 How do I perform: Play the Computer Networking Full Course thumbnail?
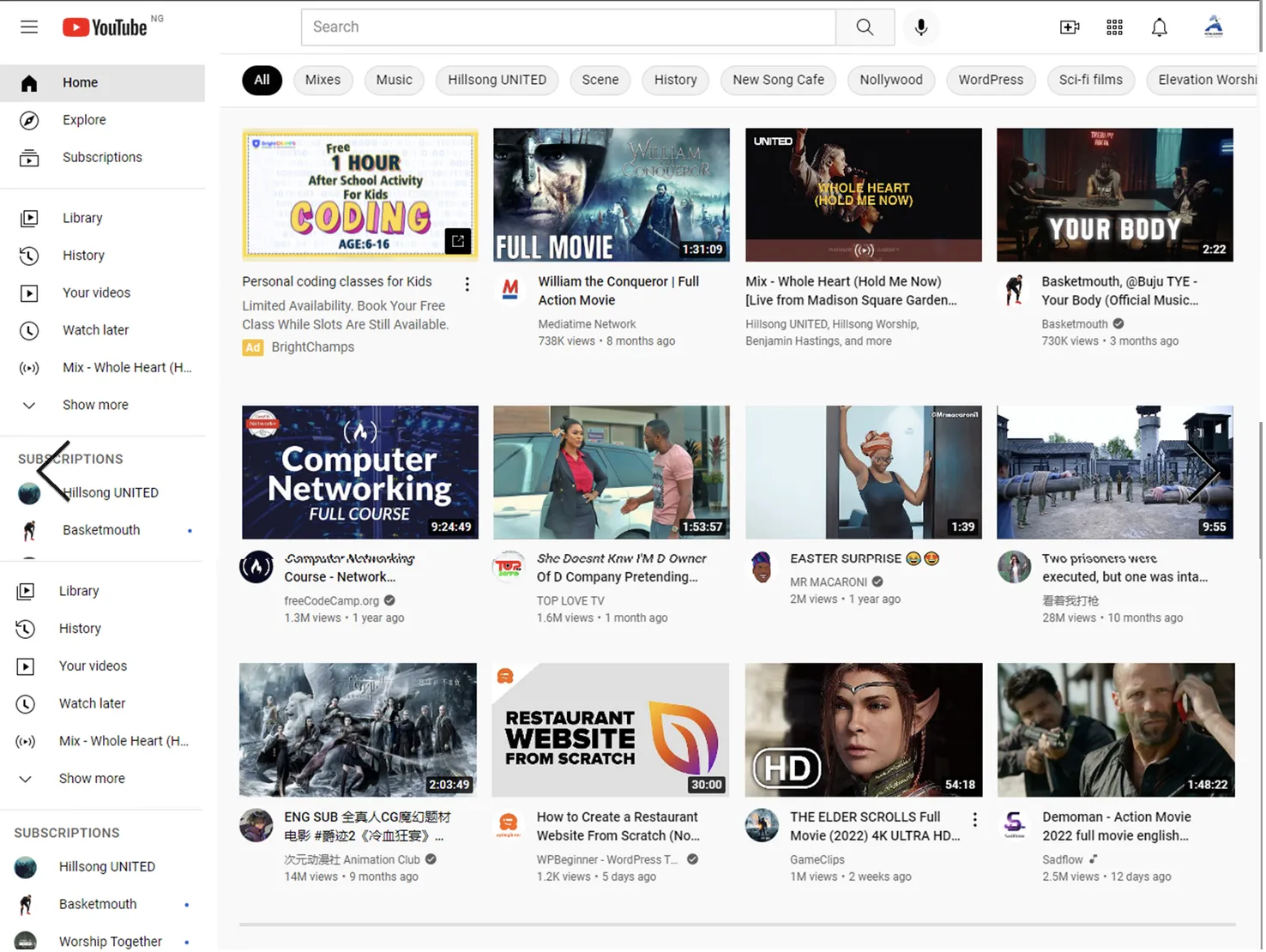tap(361, 473)
